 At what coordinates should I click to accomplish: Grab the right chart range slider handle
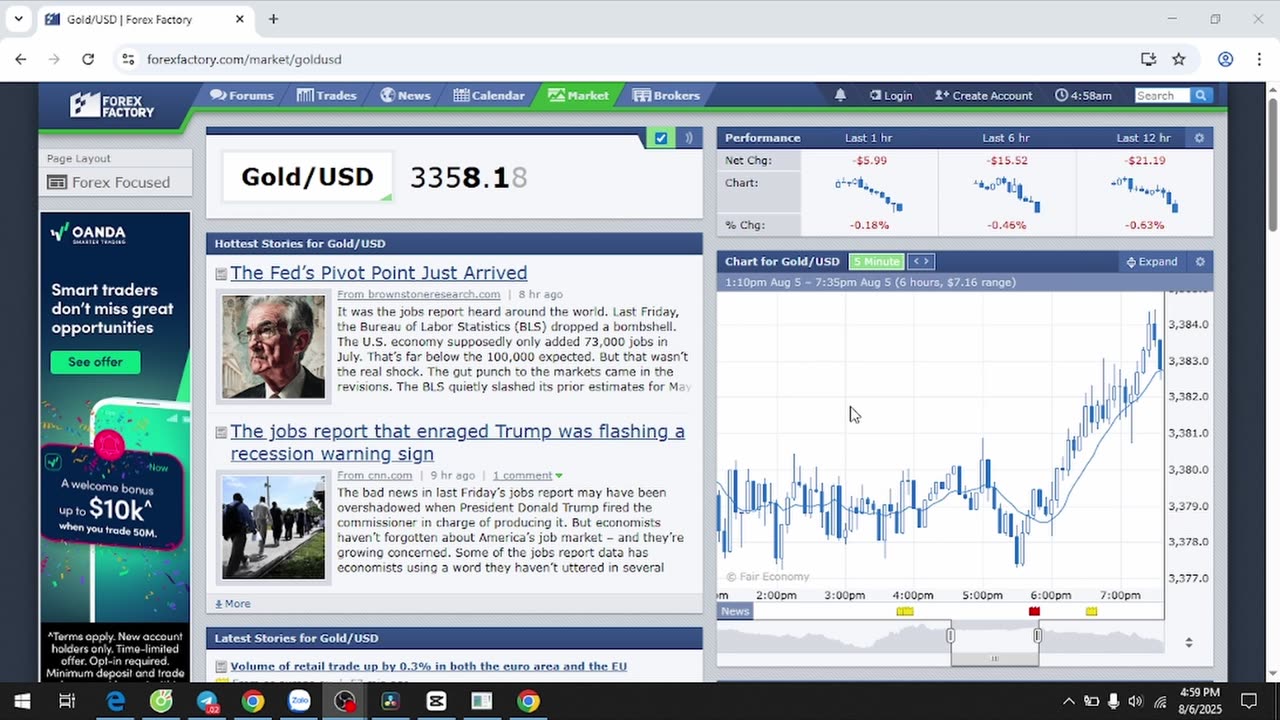click(1037, 635)
